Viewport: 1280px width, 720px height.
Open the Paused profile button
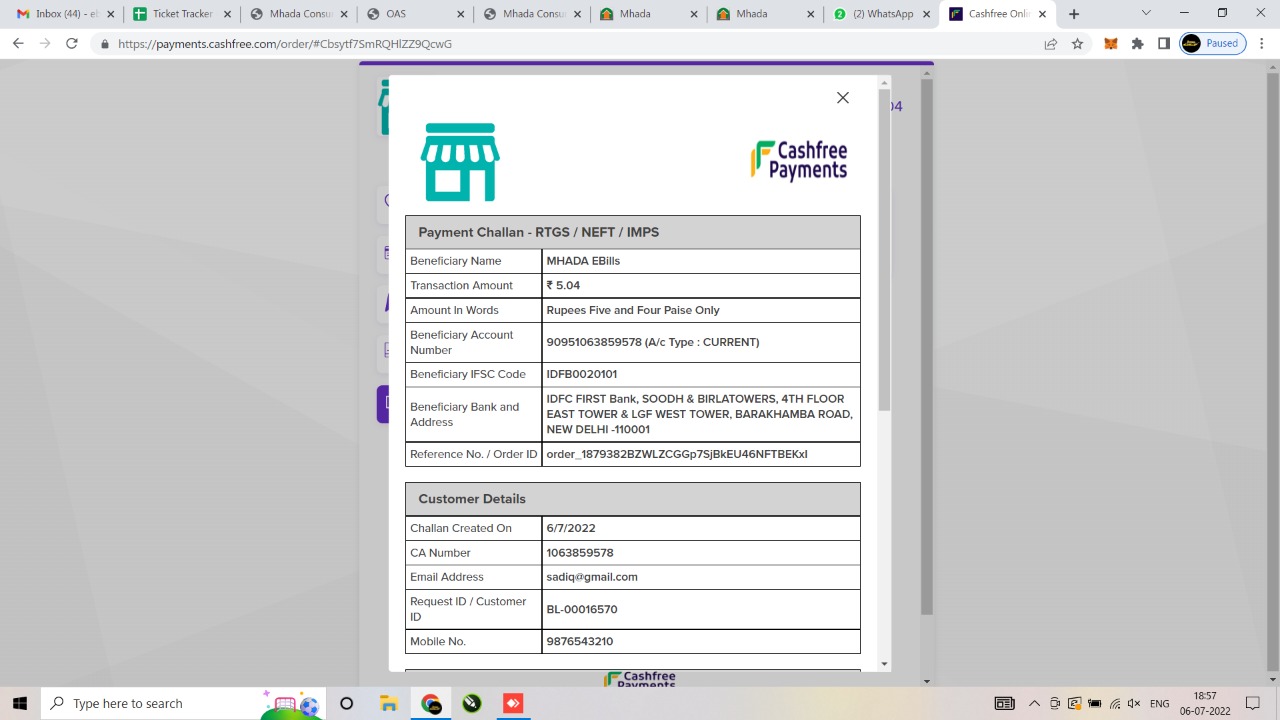(1213, 44)
